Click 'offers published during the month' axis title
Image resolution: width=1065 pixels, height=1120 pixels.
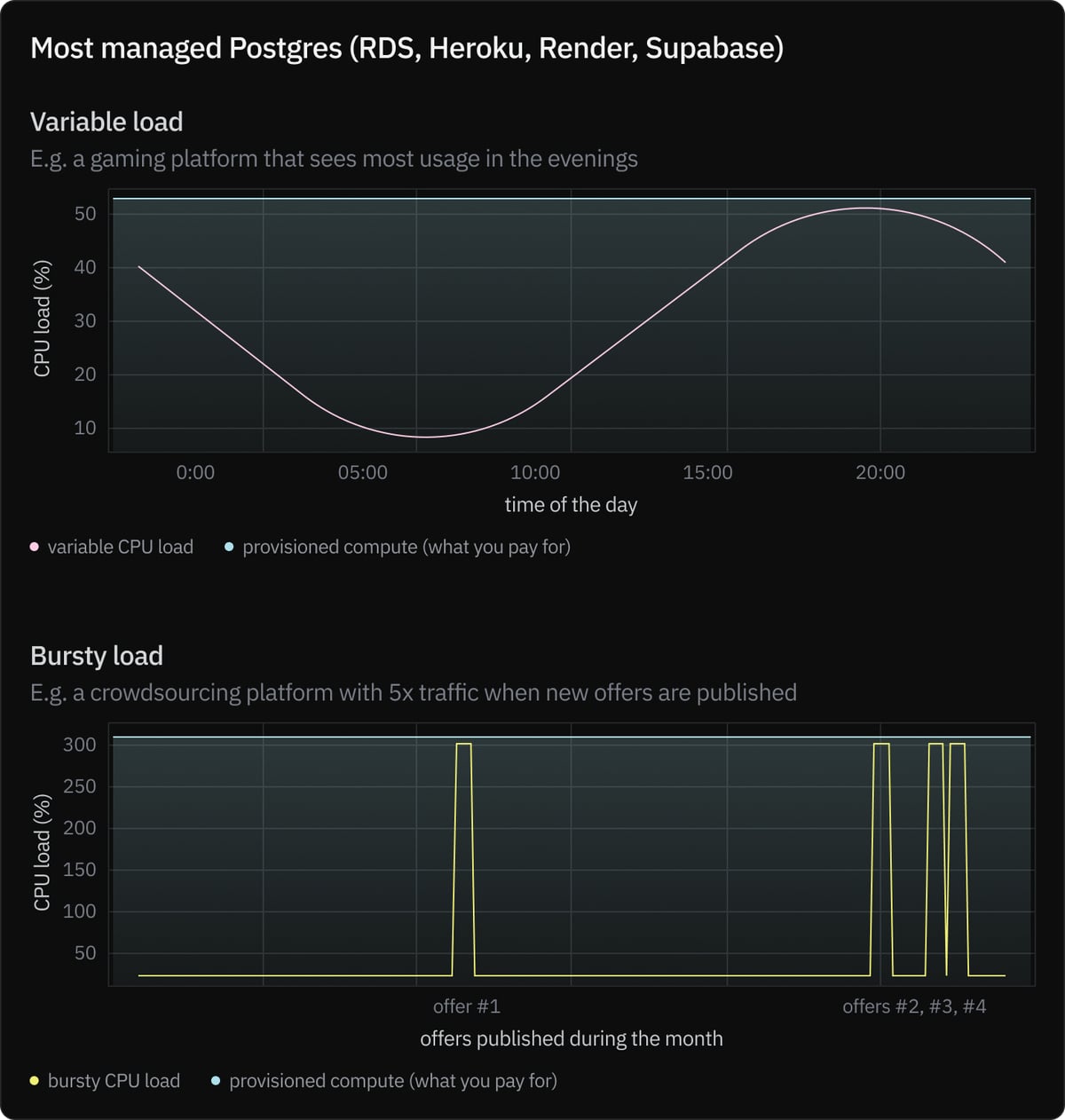pyautogui.click(x=571, y=1039)
